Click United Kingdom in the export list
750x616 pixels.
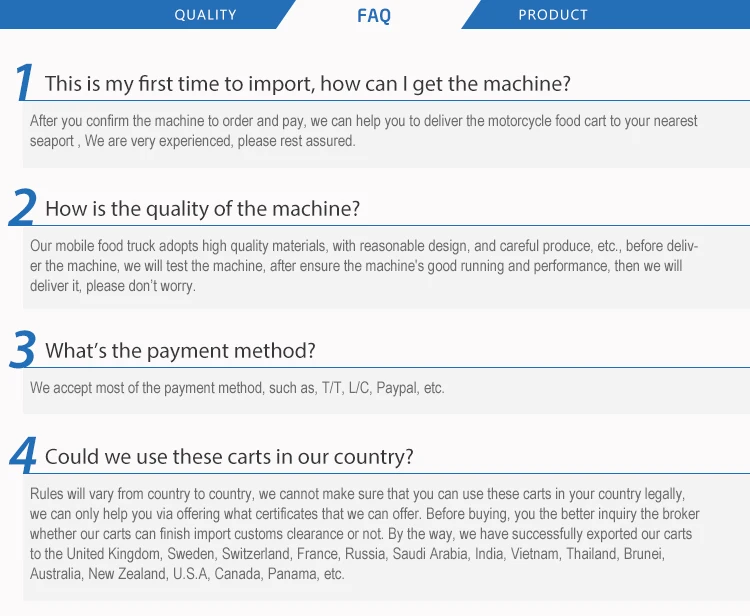coord(112,554)
